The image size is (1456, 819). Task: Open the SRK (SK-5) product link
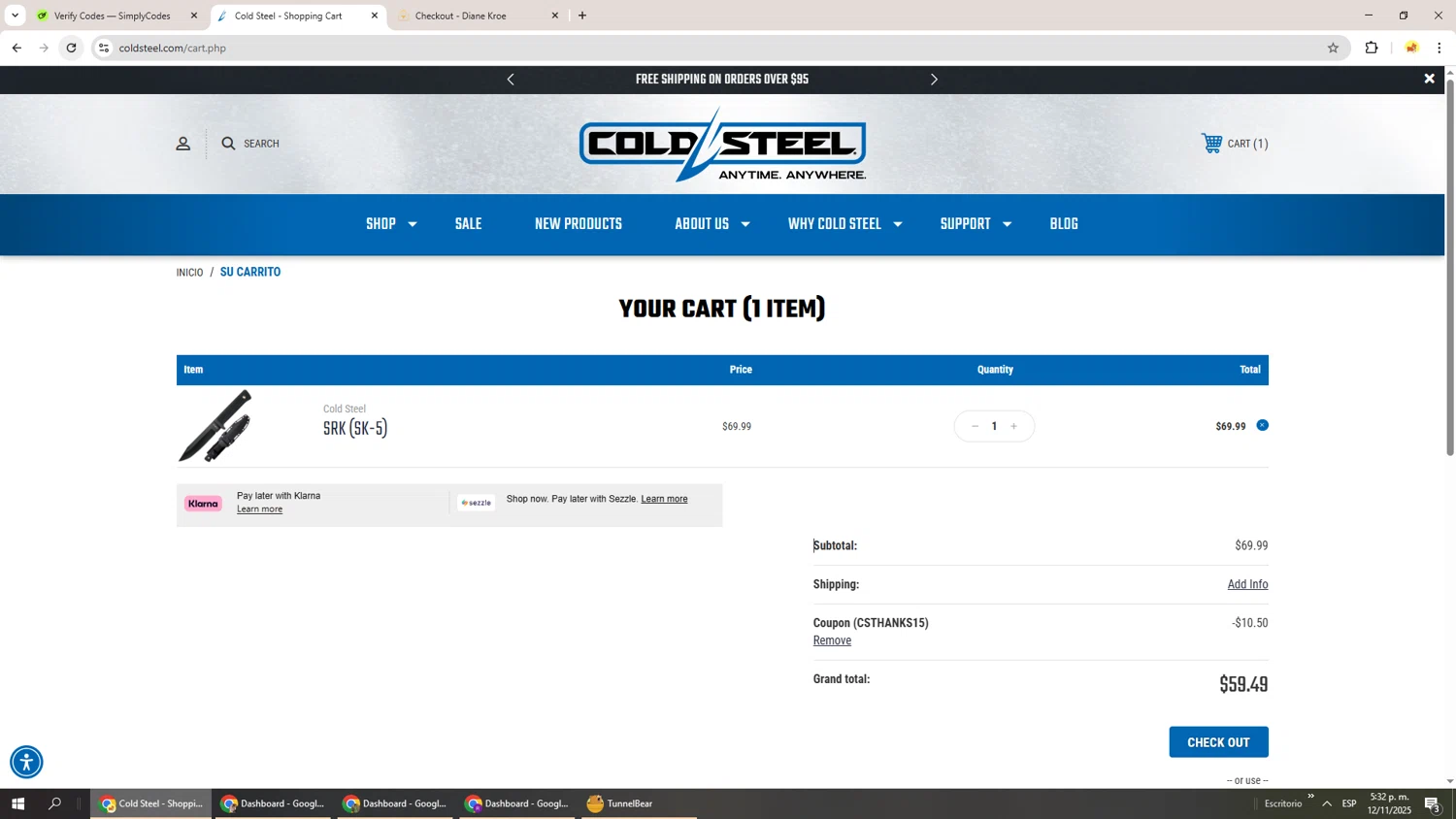coord(355,429)
